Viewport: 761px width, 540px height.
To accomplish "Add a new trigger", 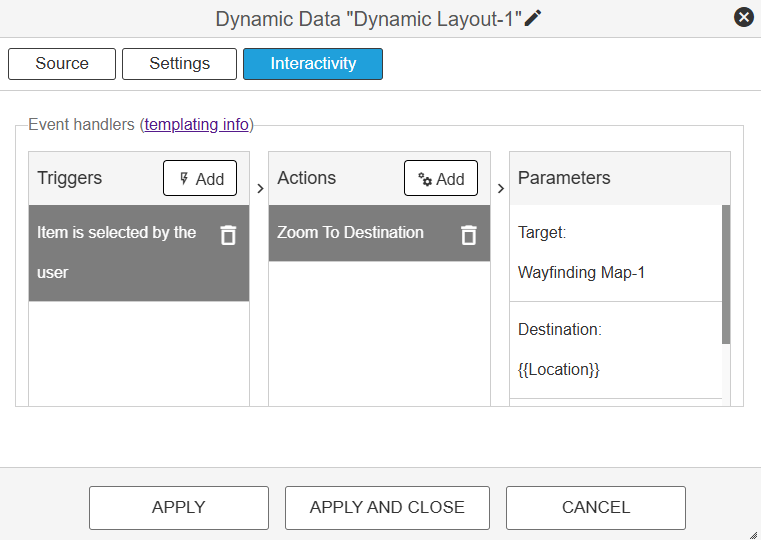I will (x=200, y=179).
